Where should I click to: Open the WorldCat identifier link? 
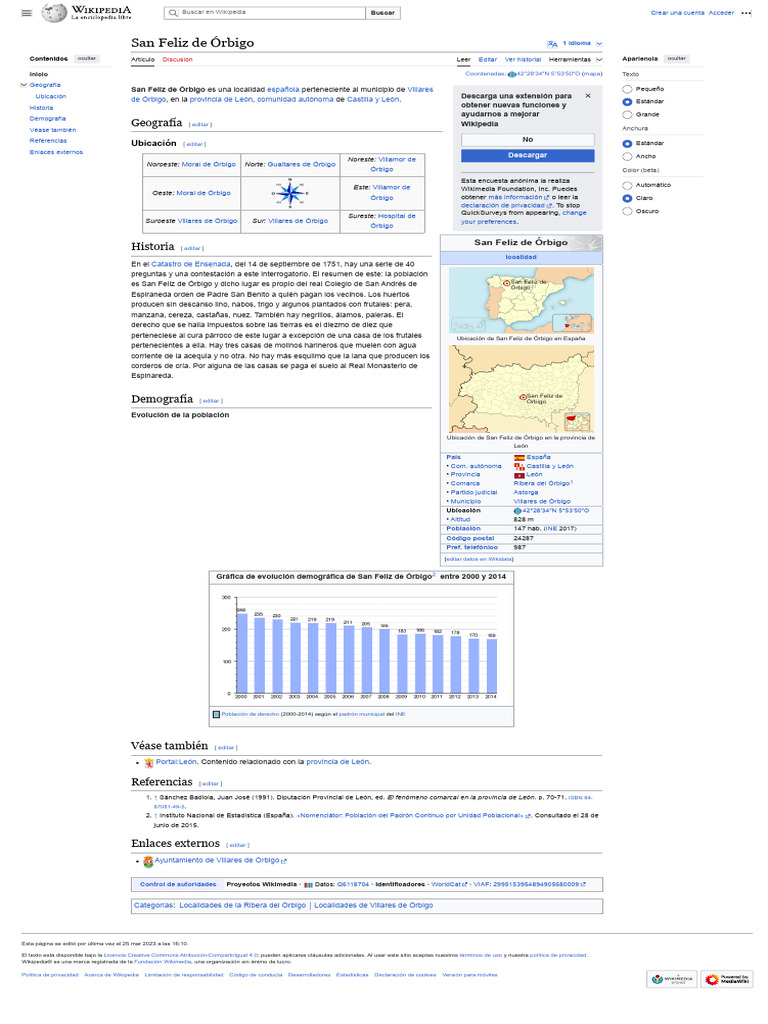pos(449,885)
